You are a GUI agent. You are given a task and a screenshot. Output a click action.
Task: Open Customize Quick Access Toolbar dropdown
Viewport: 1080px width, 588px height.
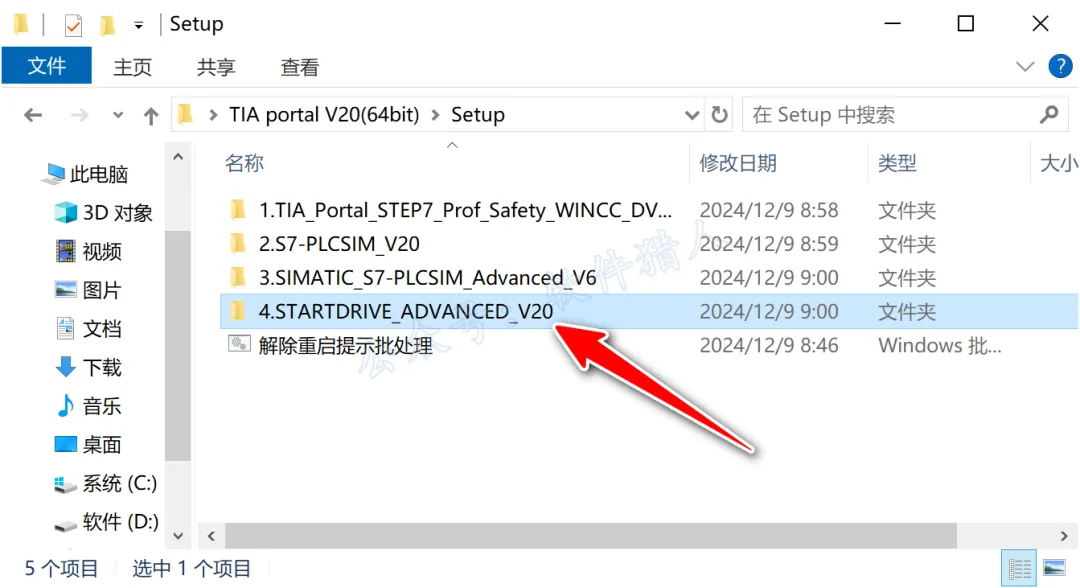[138, 25]
